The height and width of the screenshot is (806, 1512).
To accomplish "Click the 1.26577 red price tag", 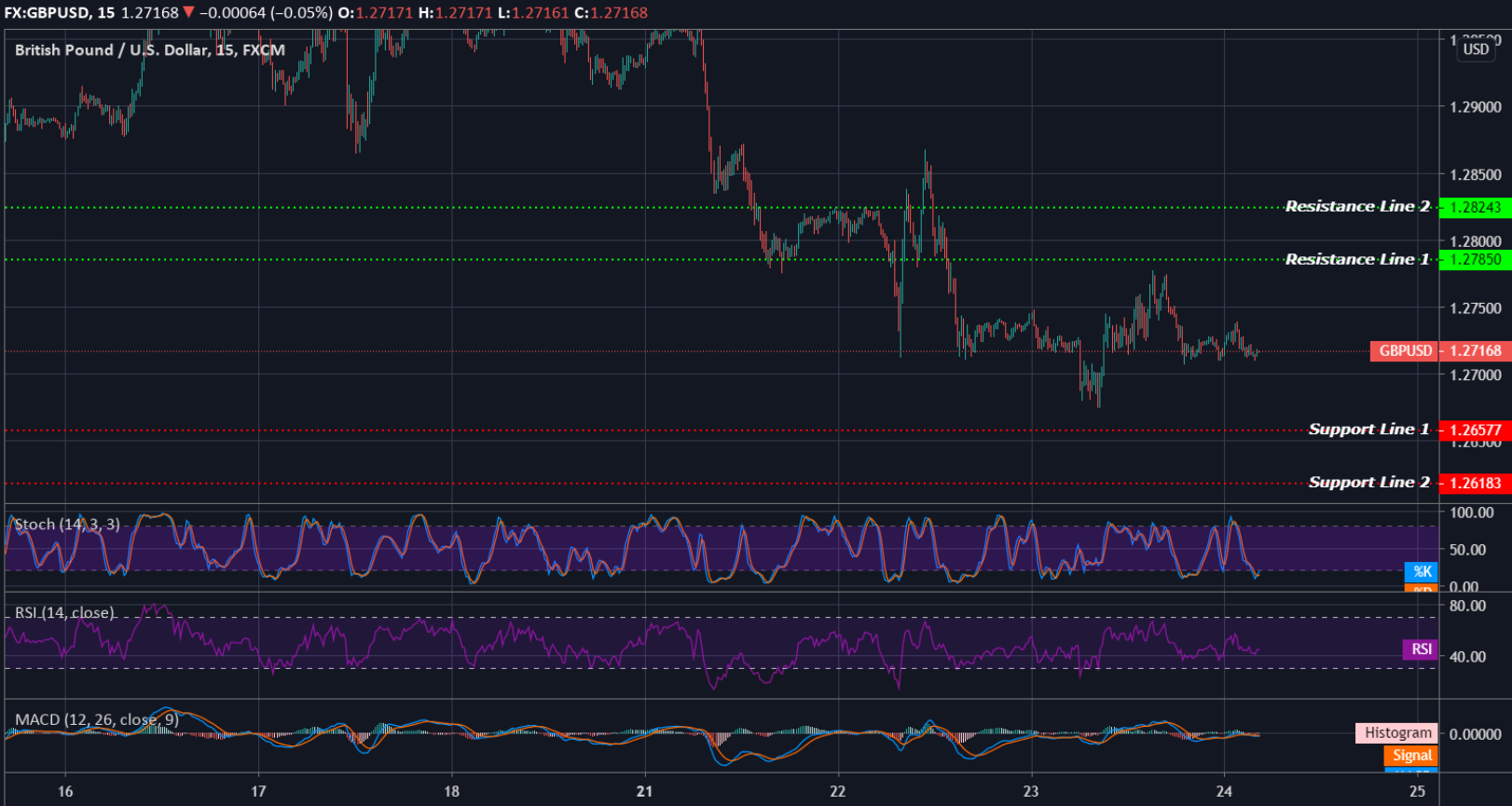I will [x=1475, y=430].
